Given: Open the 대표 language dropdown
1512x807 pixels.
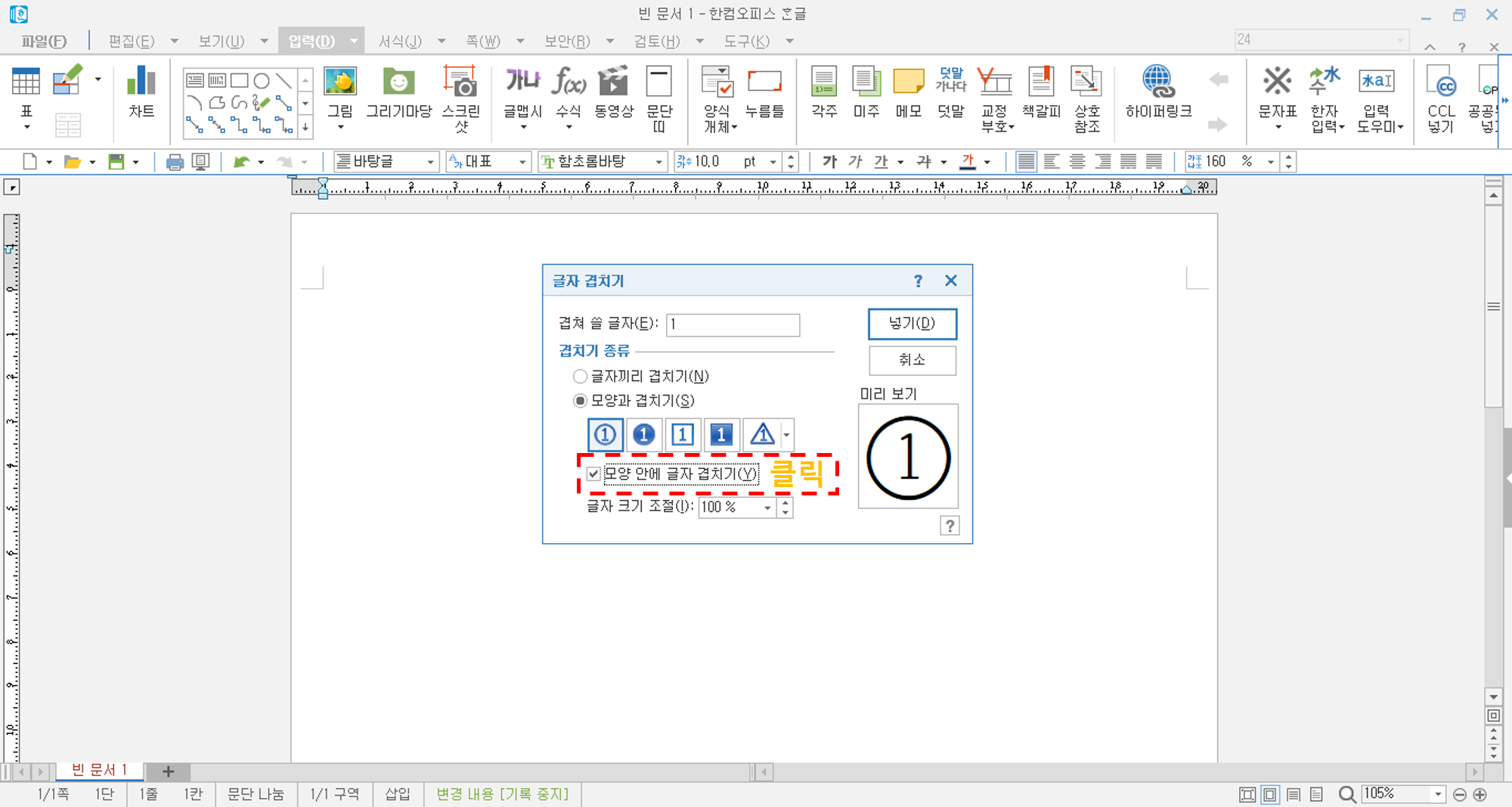Looking at the screenshot, I should (x=522, y=162).
